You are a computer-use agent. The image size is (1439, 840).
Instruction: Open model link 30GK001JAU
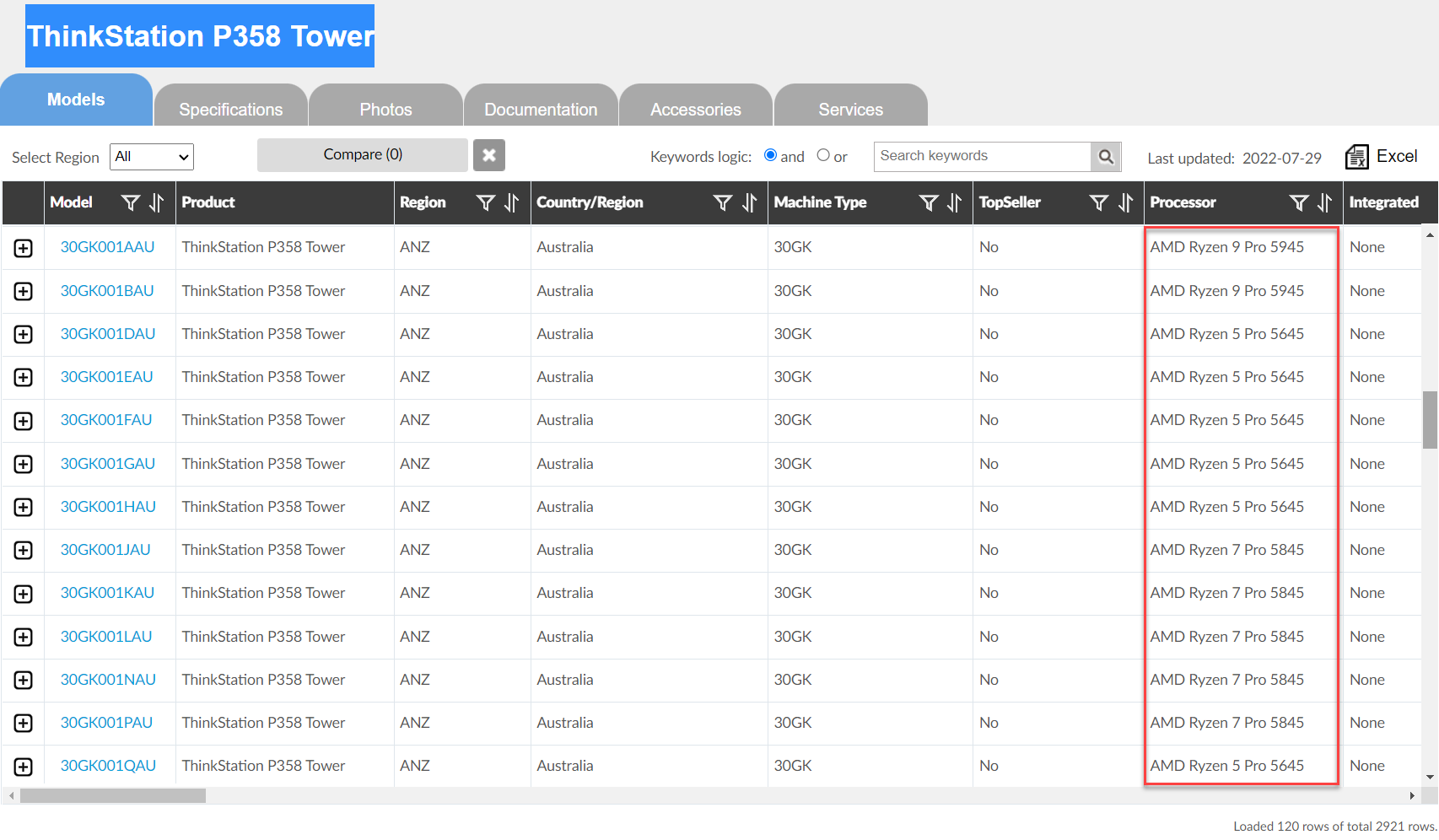point(105,550)
